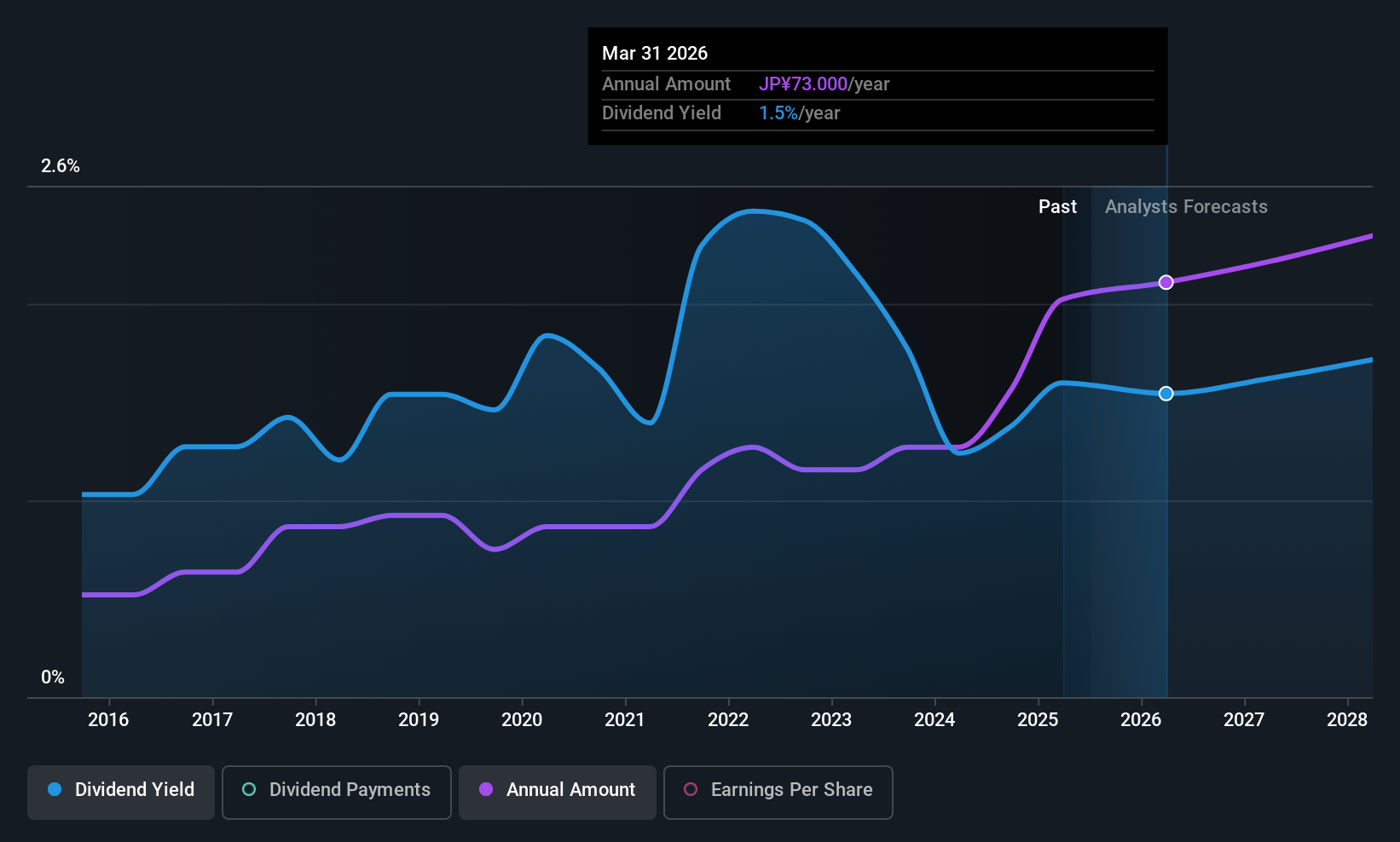Toggle the Earnings Per Share series
Image resolution: width=1400 pixels, height=842 pixels.
click(x=778, y=793)
